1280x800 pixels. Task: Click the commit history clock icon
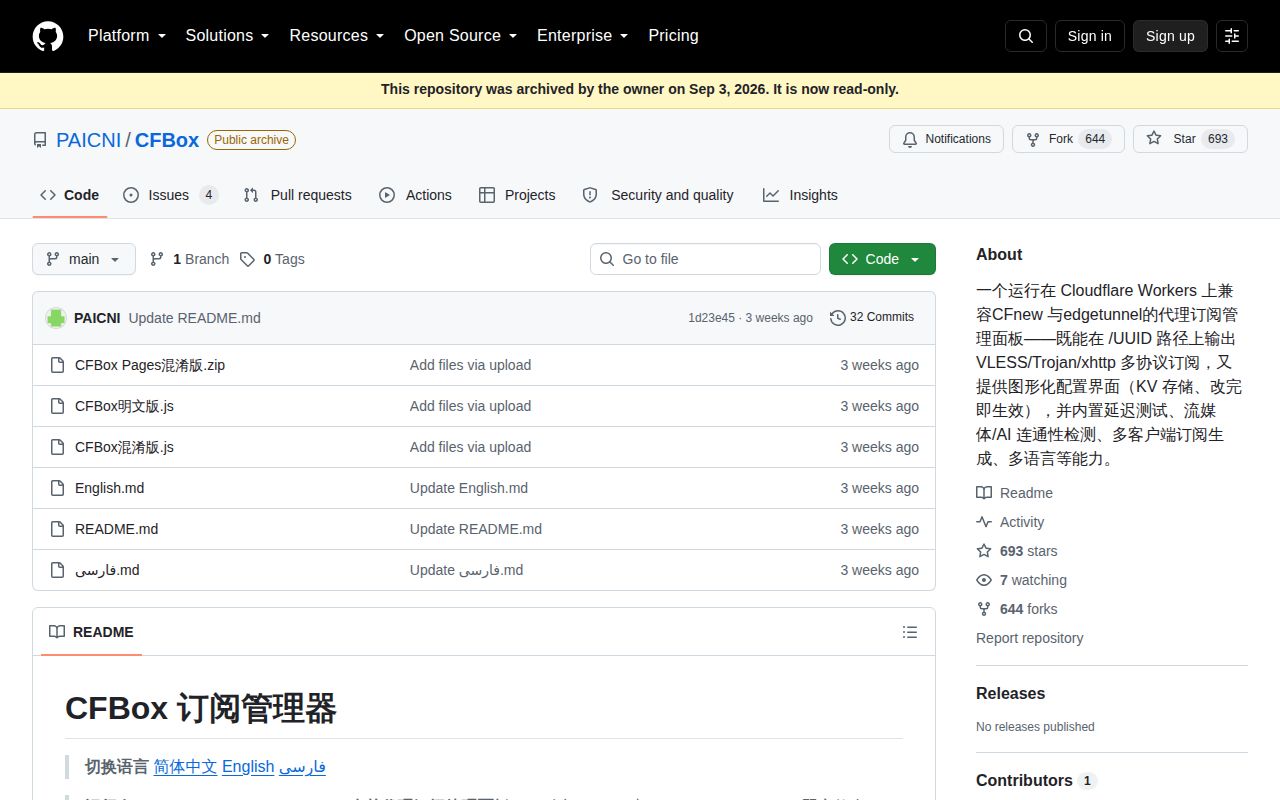[838, 318]
